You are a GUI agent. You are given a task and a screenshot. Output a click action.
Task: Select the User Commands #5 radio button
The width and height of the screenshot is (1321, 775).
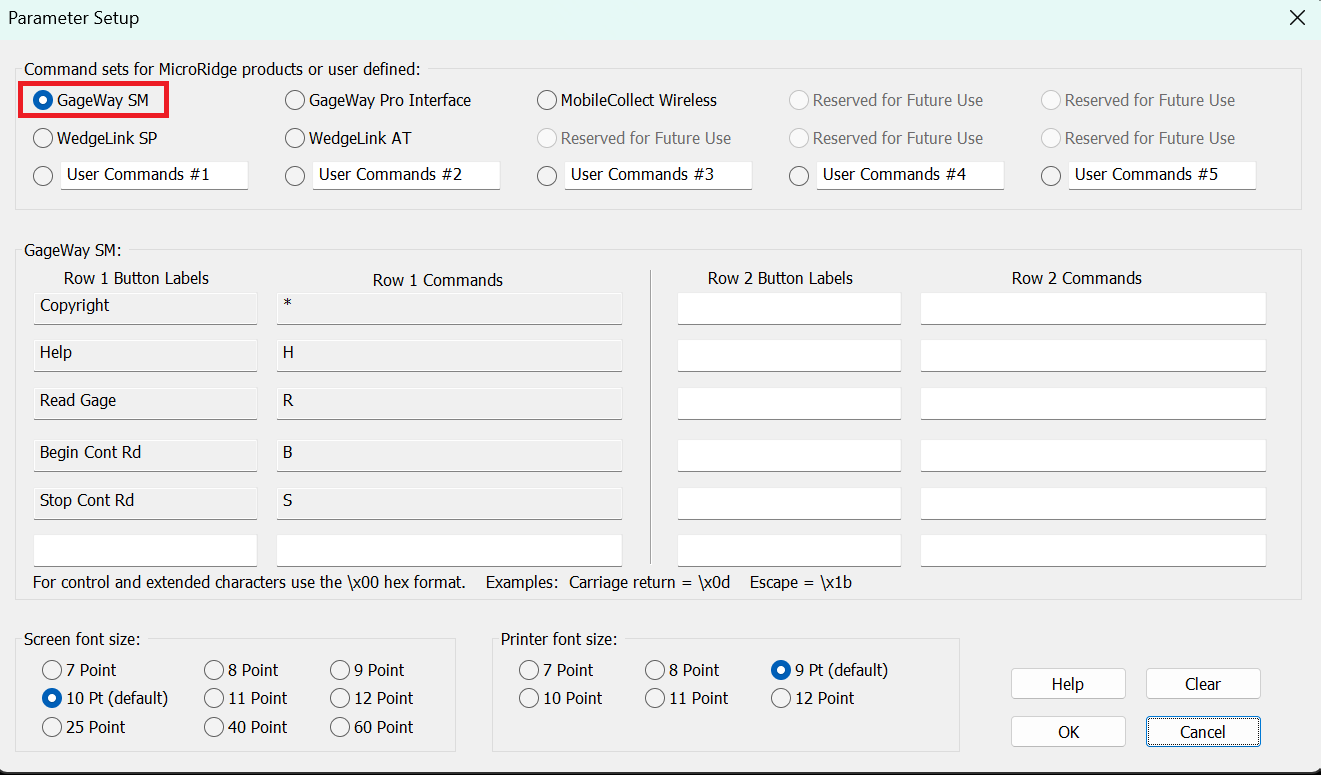[x=1051, y=176]
